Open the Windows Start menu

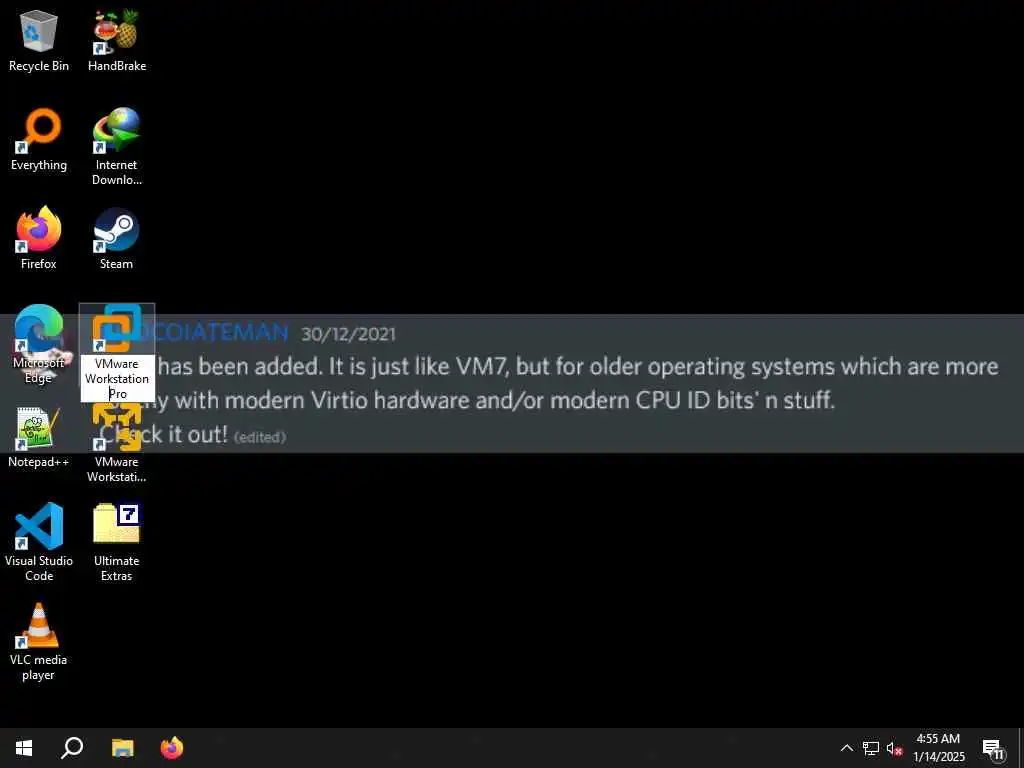24,748
